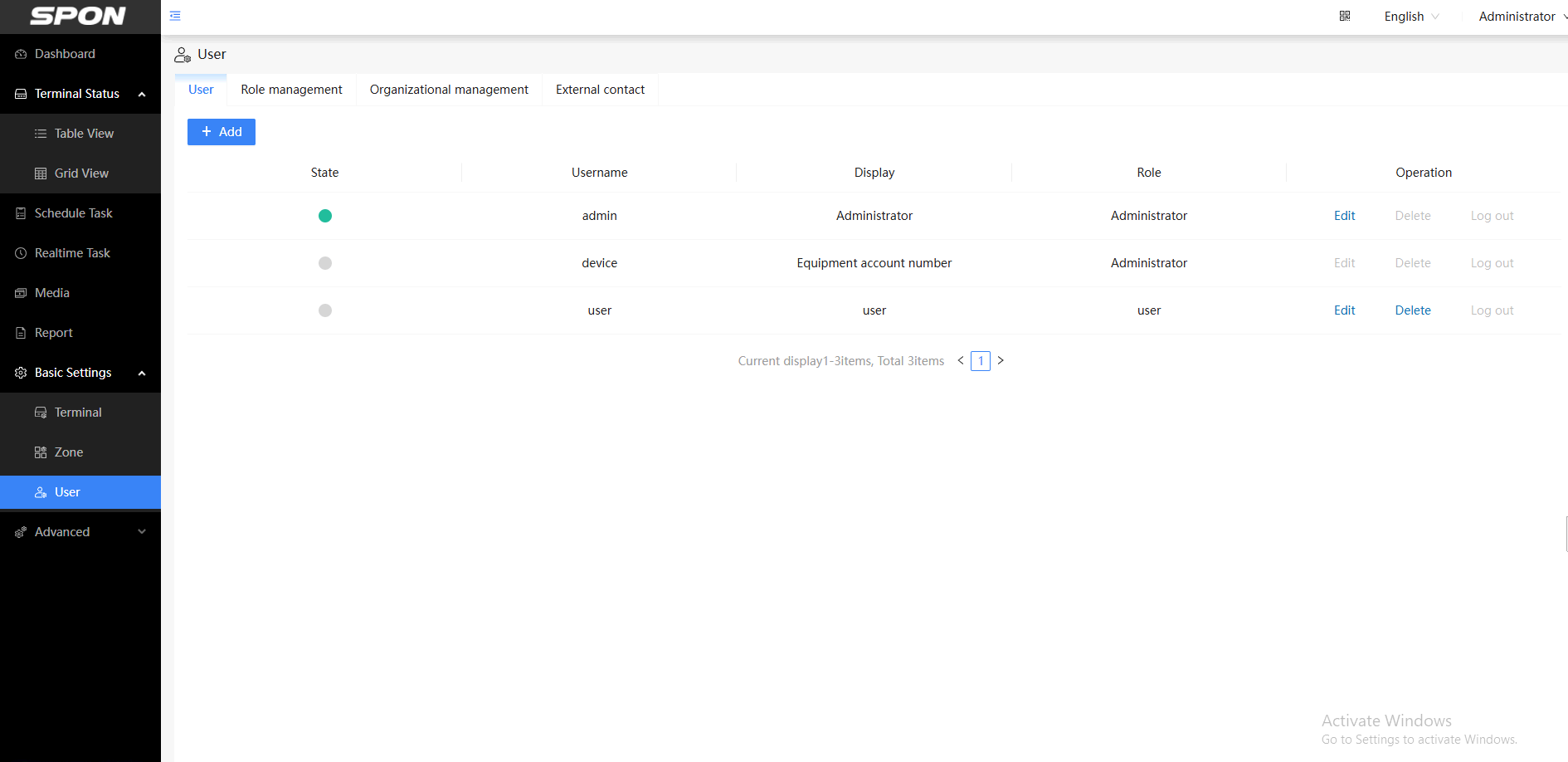Click the gray state dot for device
This screenshot has height=762, width=1568.
[325, 263]
